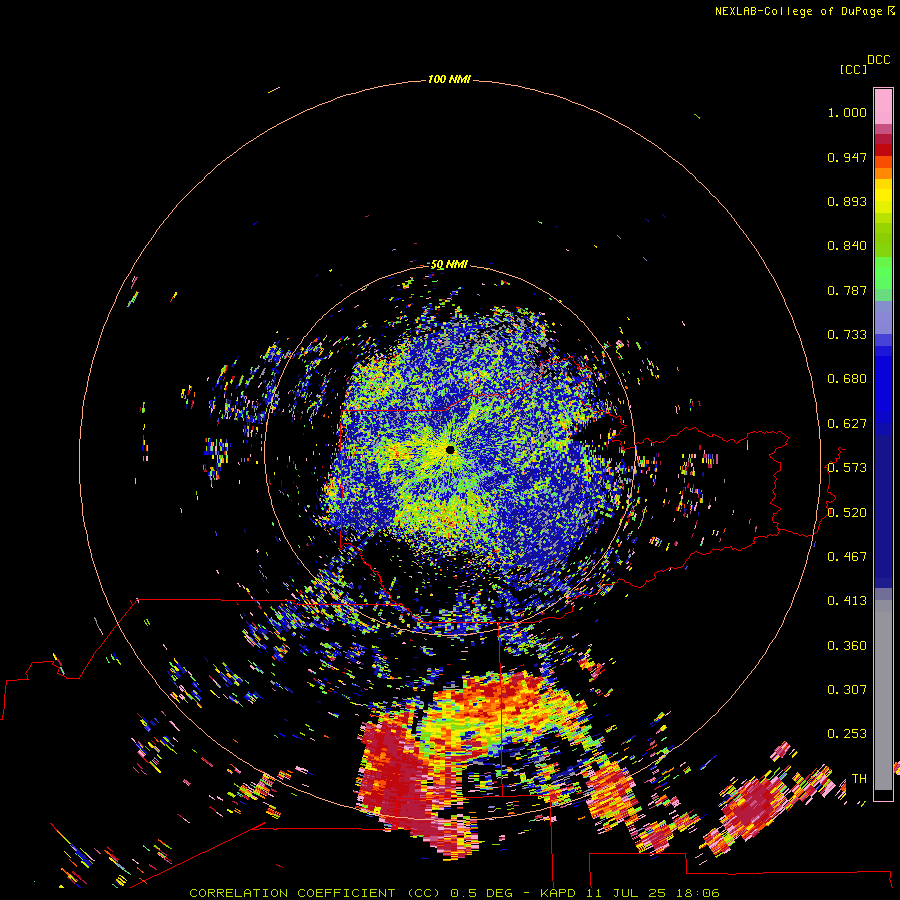The width and height of the screenshot is (900, 900).
Task: Click the 0.307 scale value
Action: point(847,689)
